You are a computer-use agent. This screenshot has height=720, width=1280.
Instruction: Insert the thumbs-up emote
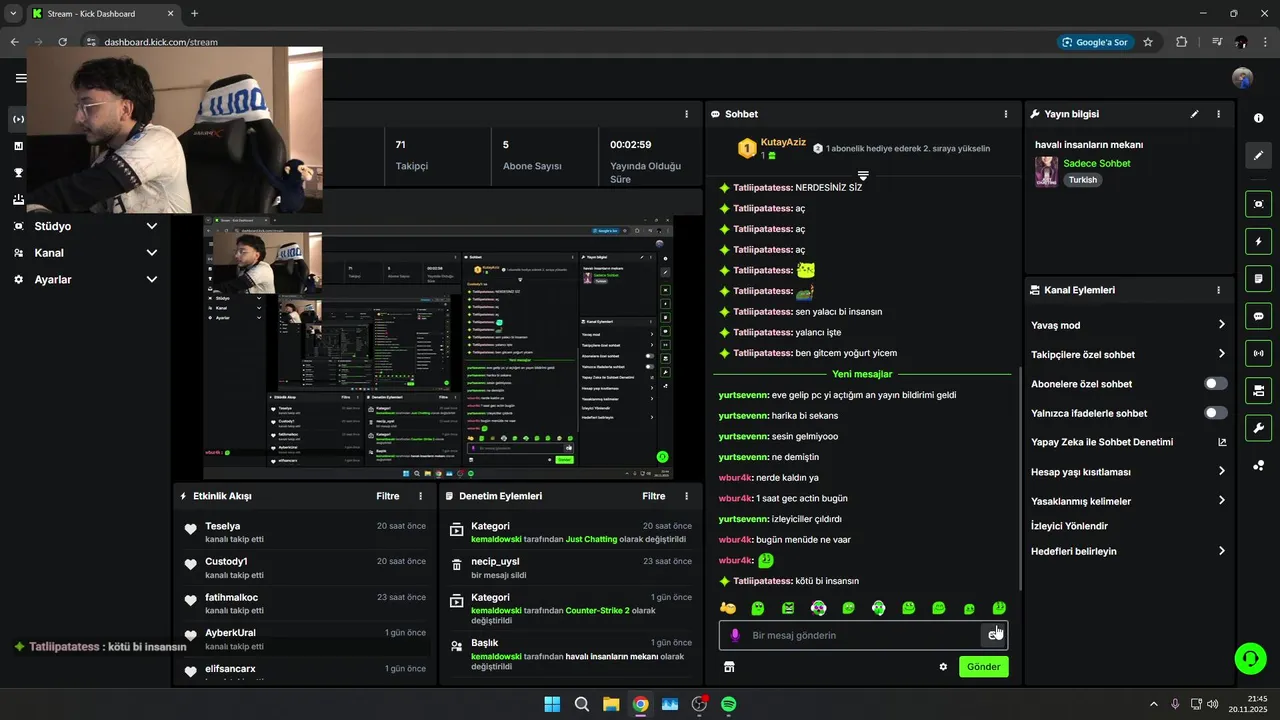(728, 608)
